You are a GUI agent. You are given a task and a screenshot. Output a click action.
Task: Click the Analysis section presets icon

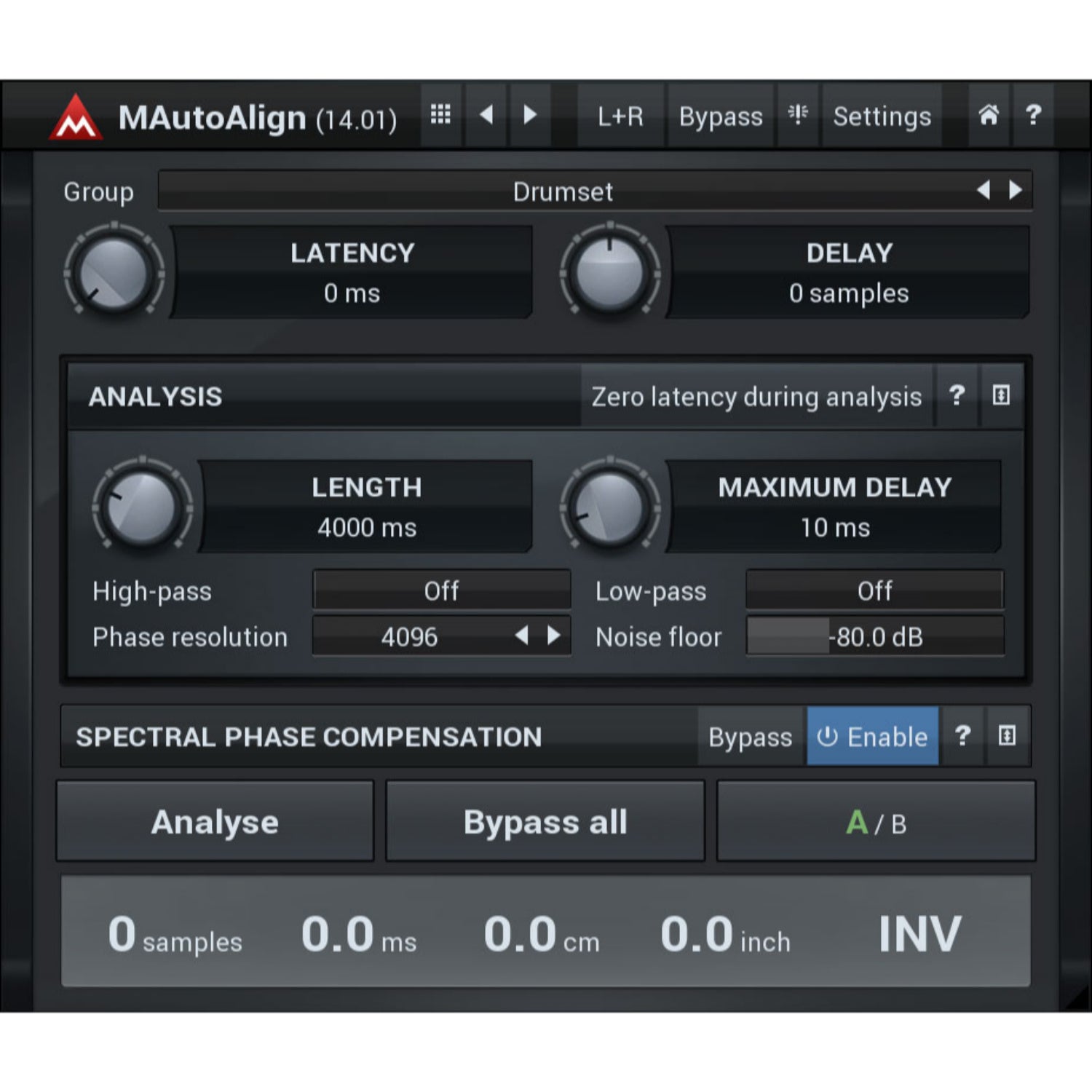(x=1002, y=396)
